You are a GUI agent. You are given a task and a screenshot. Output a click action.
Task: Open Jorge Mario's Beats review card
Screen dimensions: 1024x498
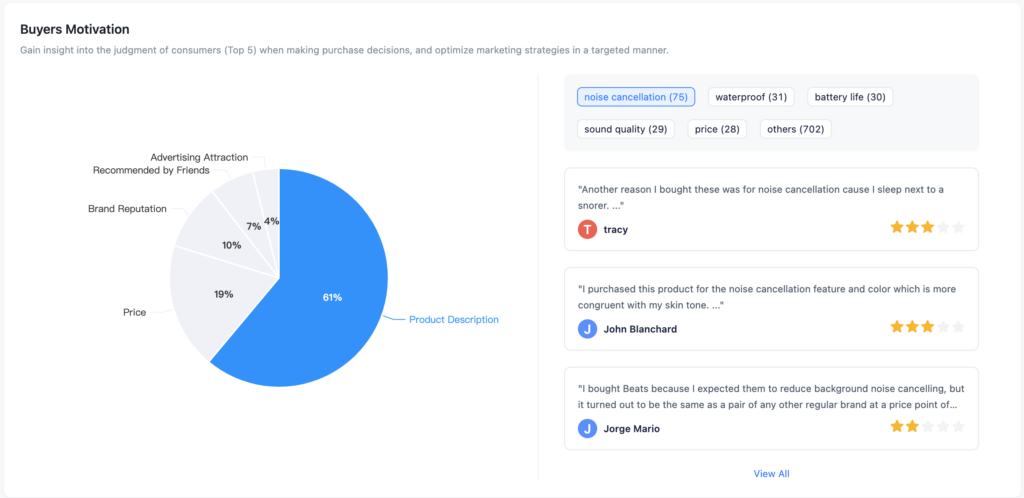771,408
